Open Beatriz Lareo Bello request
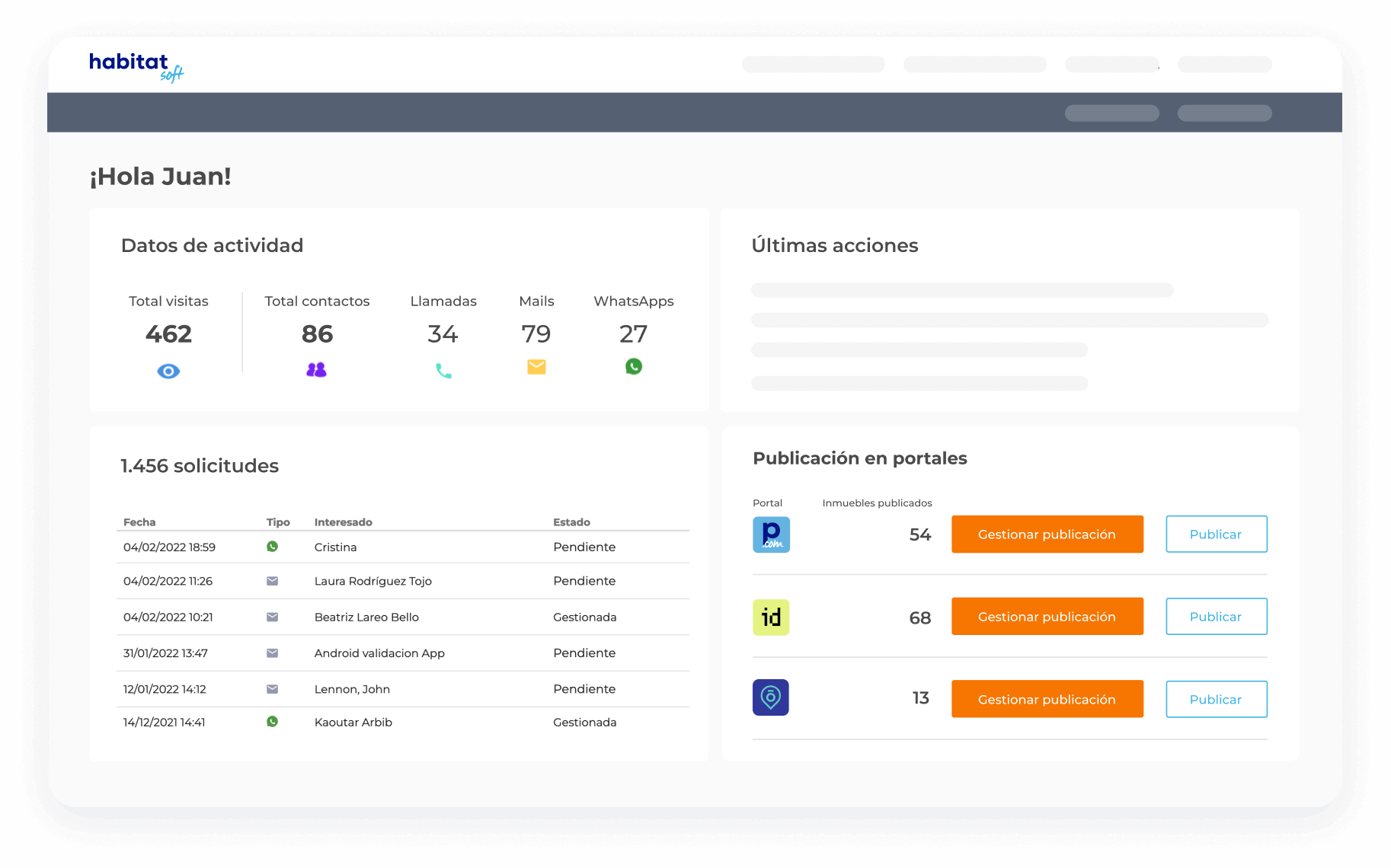Screen dimensions: 1391x868 coord(366,617)
